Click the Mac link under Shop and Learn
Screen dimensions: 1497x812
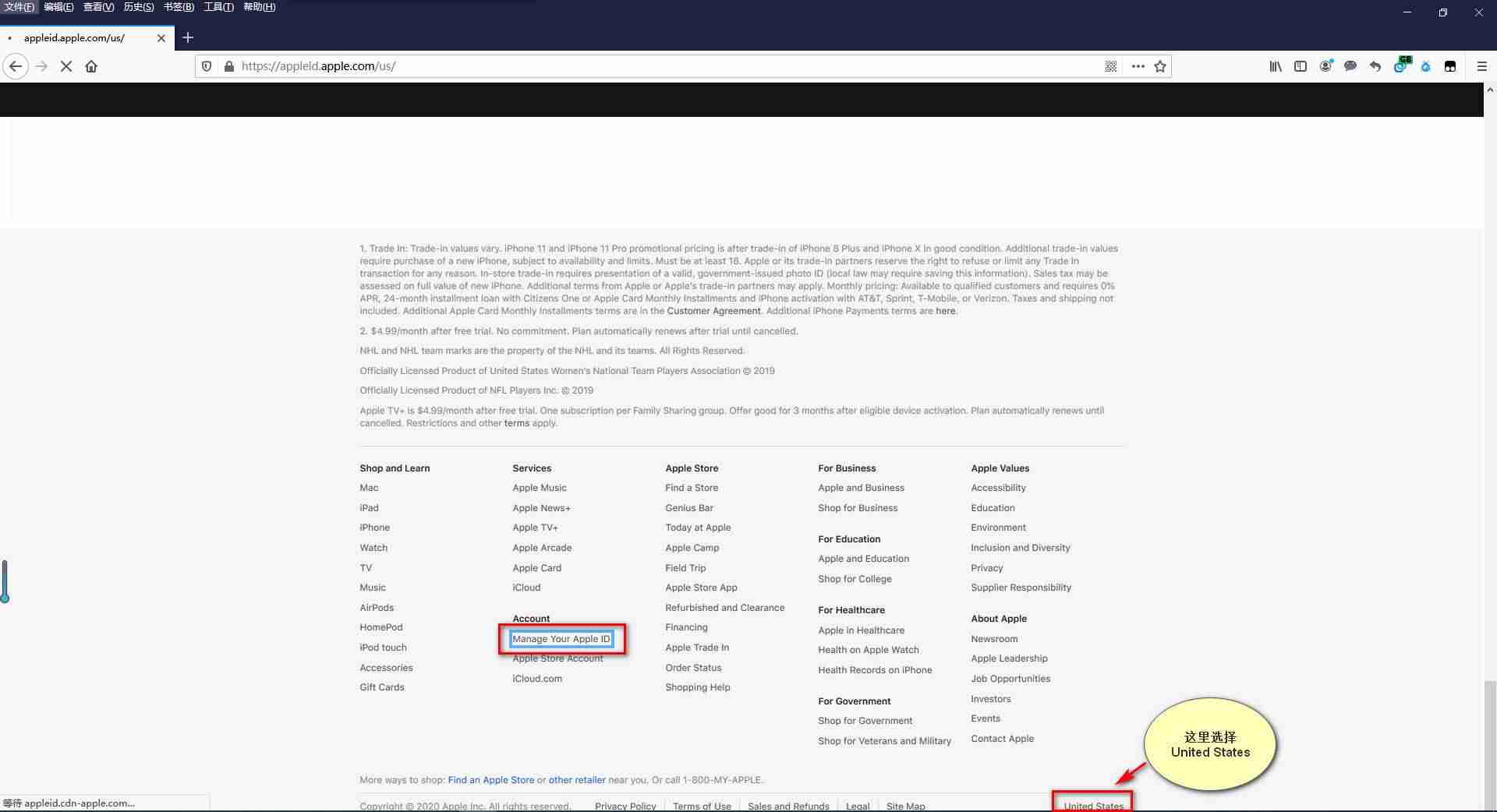pyautogui.click(x=369, y=488)
